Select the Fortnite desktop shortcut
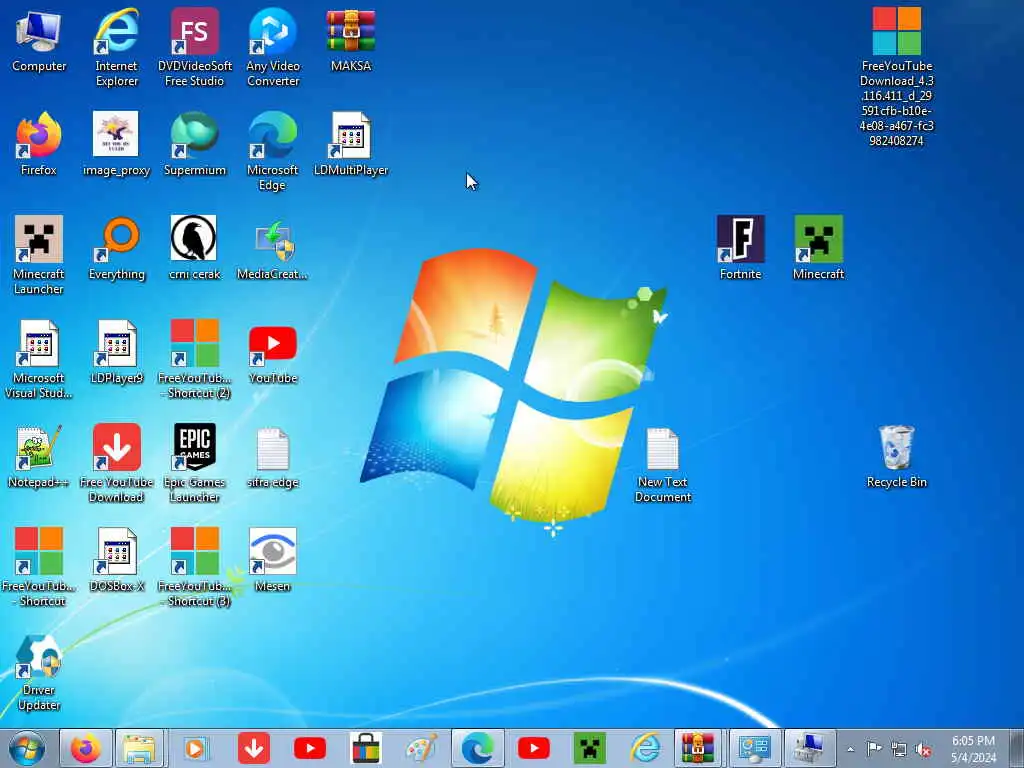The width and height of the screenshot is (1024, 768). click(741, 249)
